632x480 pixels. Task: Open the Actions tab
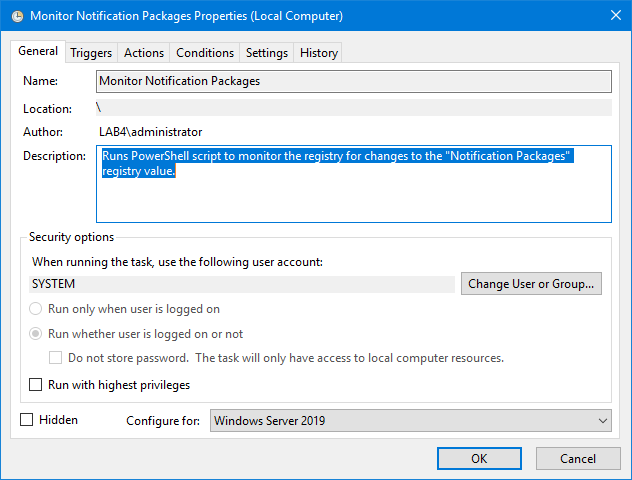(144, 53)
